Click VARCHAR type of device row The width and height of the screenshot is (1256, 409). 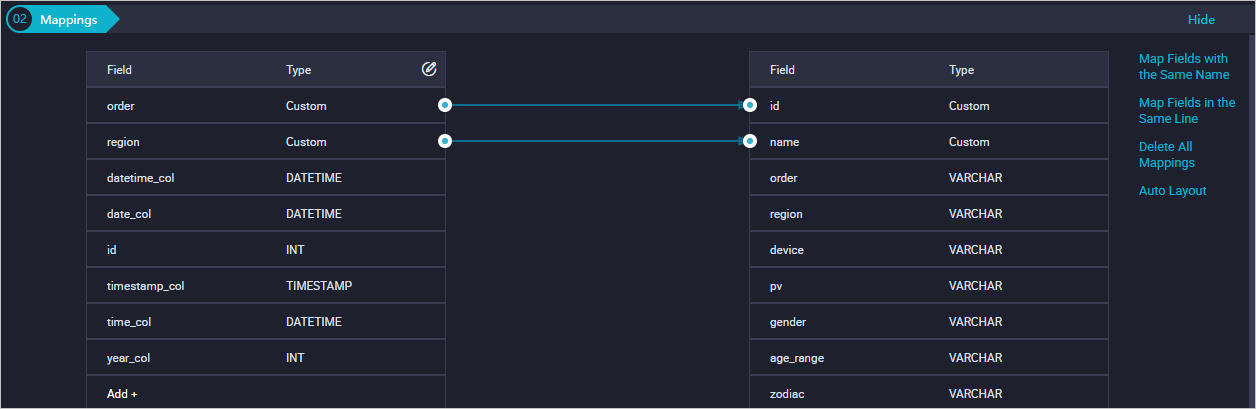pos(975,250)
